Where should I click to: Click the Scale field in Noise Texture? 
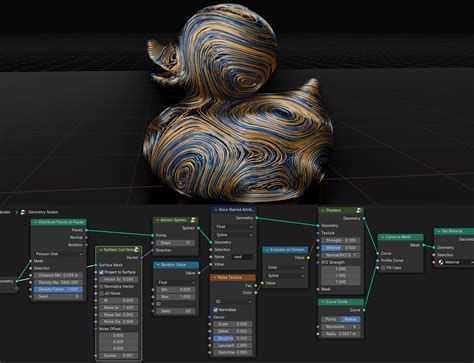point(233,324)
